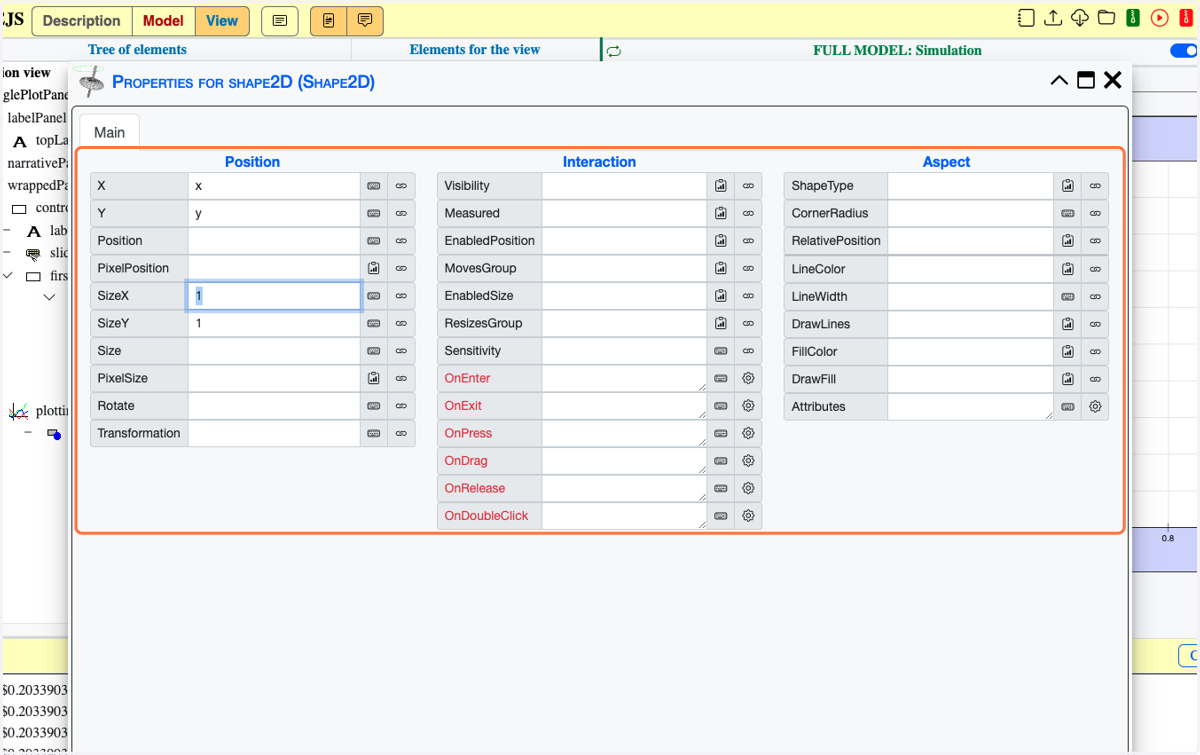Image resolution: width=1200 pixels, height=755 pixels.
Task: Collapse the nested chevron below 'firs'
Action: (49, 297)
